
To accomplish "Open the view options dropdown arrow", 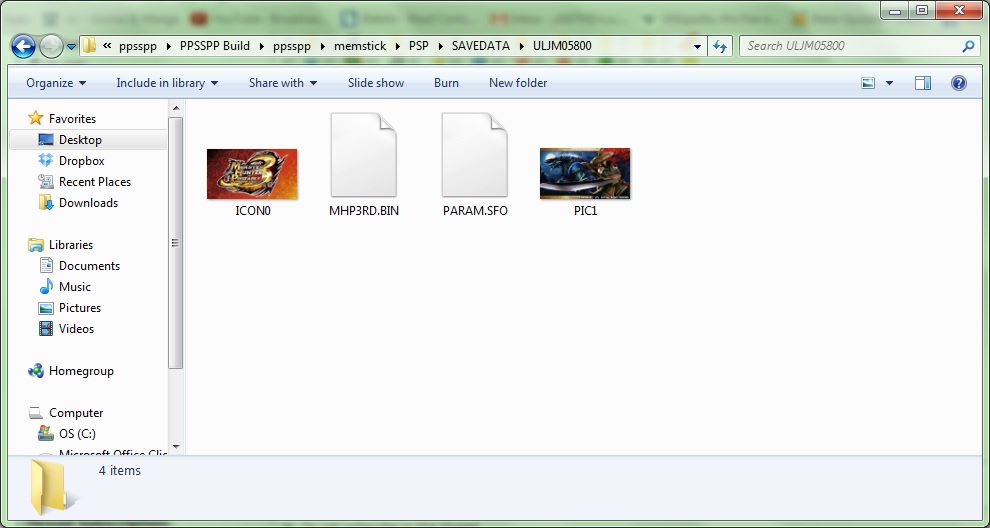I will [889, 83].
